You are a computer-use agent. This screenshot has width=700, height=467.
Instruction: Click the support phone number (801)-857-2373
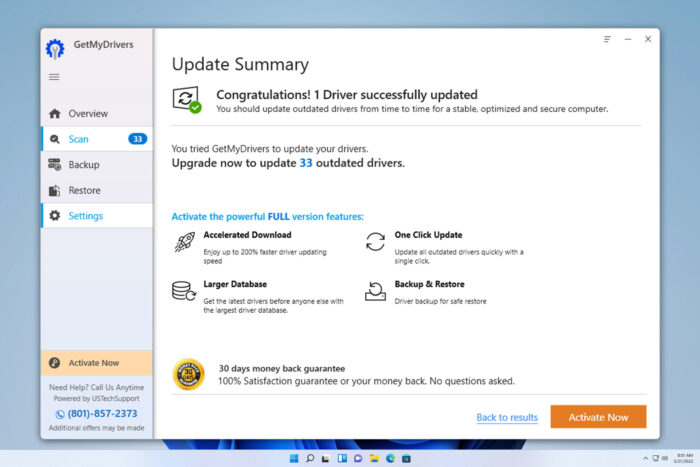coord(96,413)
